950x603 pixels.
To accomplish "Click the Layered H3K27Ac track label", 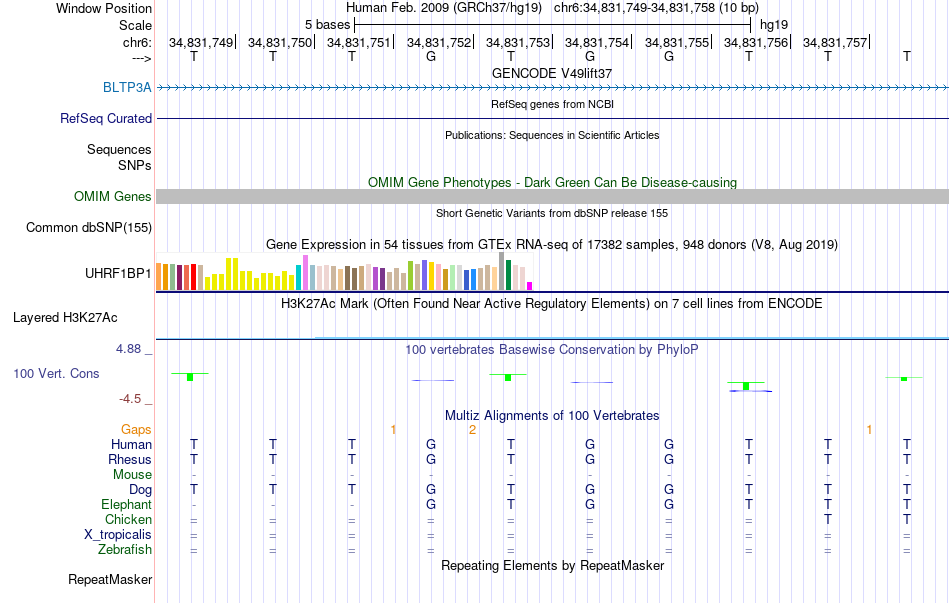I will [x=65, y=318].
